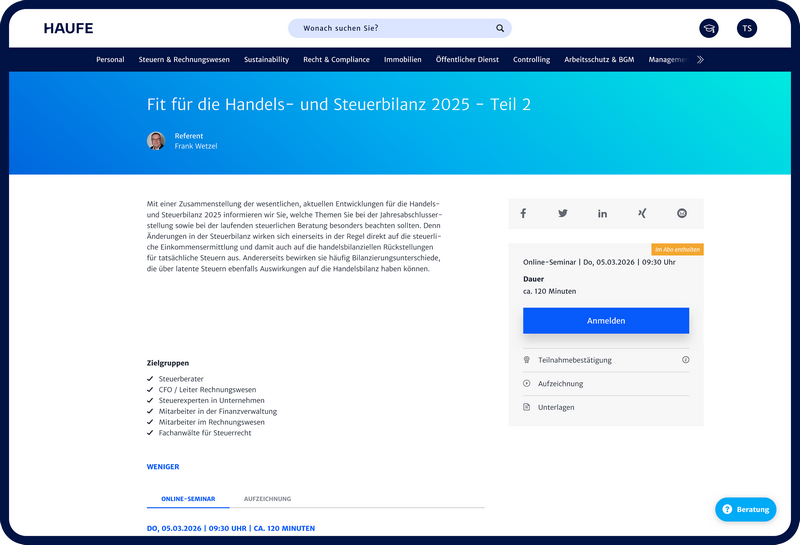Viewport: 800px width, 545px height.
Task: Click 'Fachanwälte für Steuerrecht' list item
Action: pos(205,433)
